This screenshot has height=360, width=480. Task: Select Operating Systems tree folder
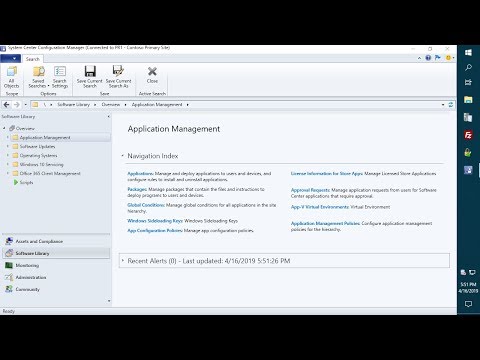click(x=38, y=155)
